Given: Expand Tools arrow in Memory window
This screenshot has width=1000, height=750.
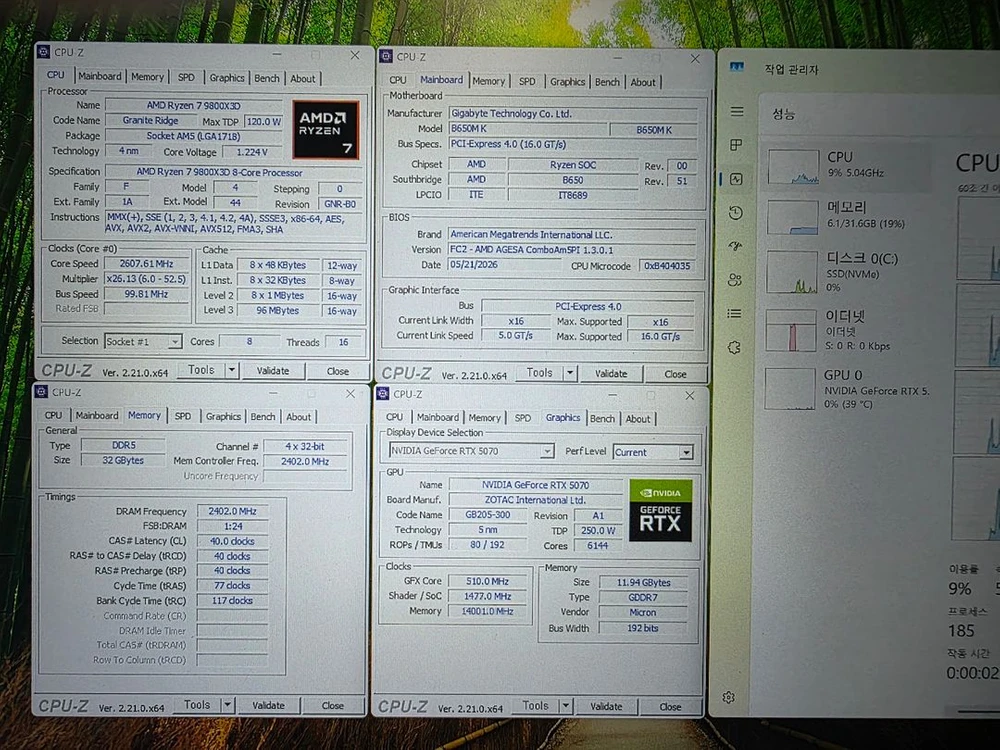Looking at the screenshot, I should 227,705.
